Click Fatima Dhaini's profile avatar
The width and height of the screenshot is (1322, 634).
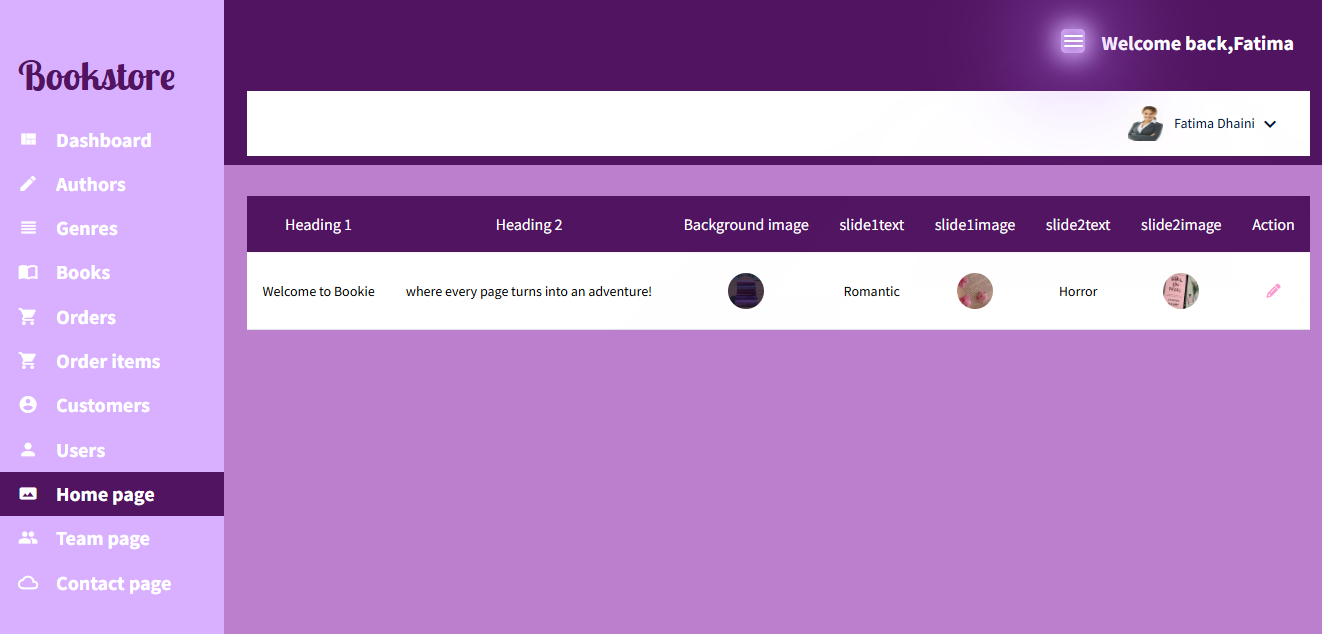(1145, 124)
